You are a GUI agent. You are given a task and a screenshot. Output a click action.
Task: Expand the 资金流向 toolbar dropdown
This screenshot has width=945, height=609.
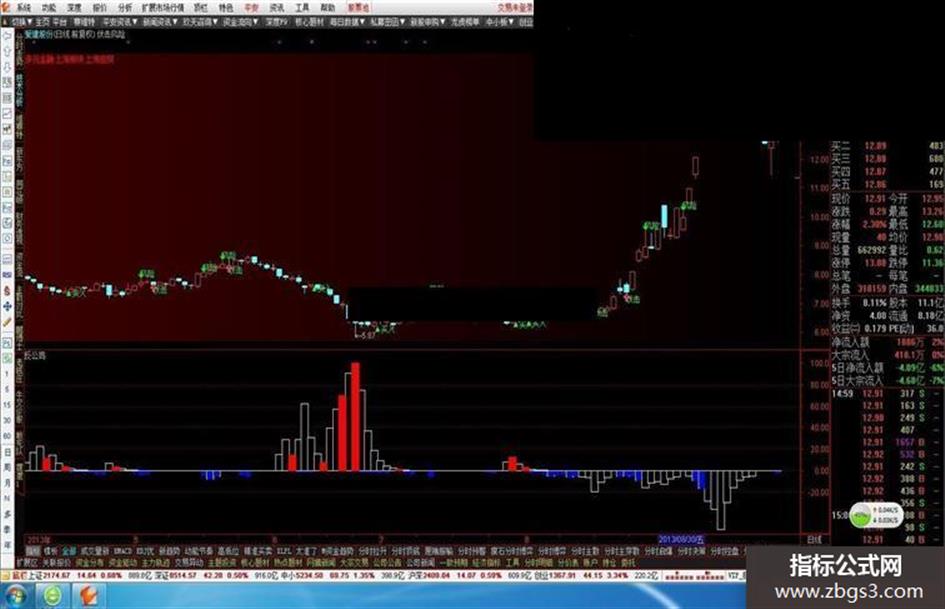(240, 22)
